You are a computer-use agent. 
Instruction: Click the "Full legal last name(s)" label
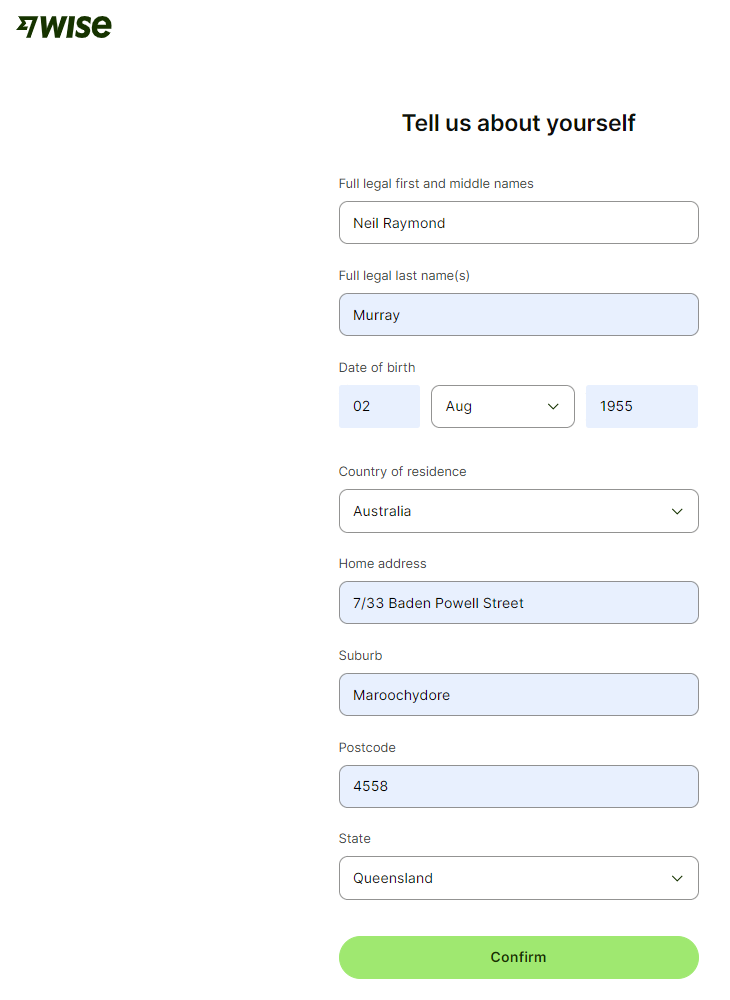tap(404, 276)
